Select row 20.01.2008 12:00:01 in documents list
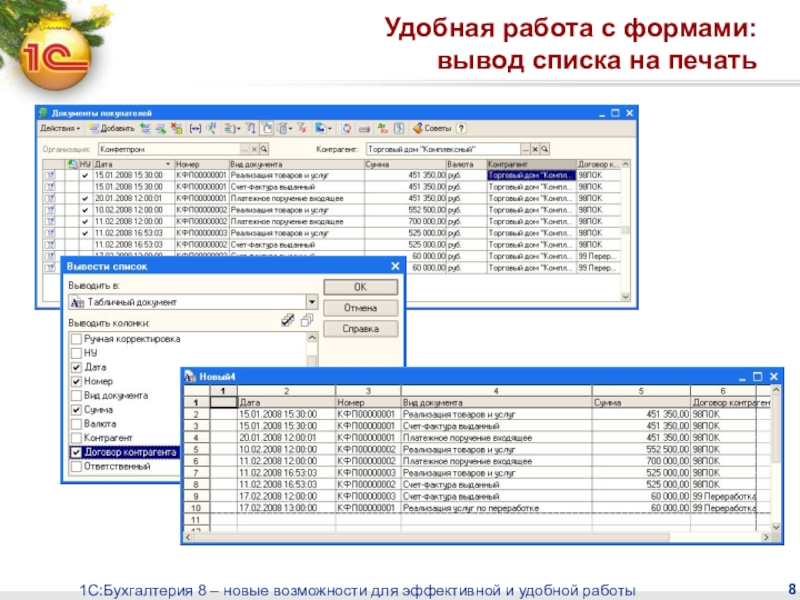The image size is (800, 600). pyautogui.click(x=332, y=198)
